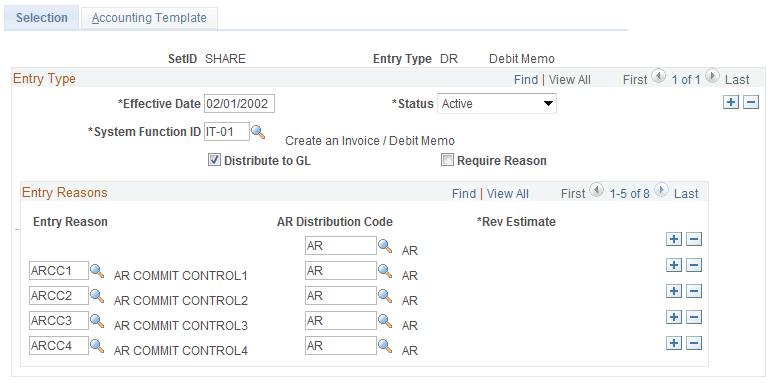Click the '*Rev Estimate' column header
The height and width of the screenshot is (383, 775).
516,222
